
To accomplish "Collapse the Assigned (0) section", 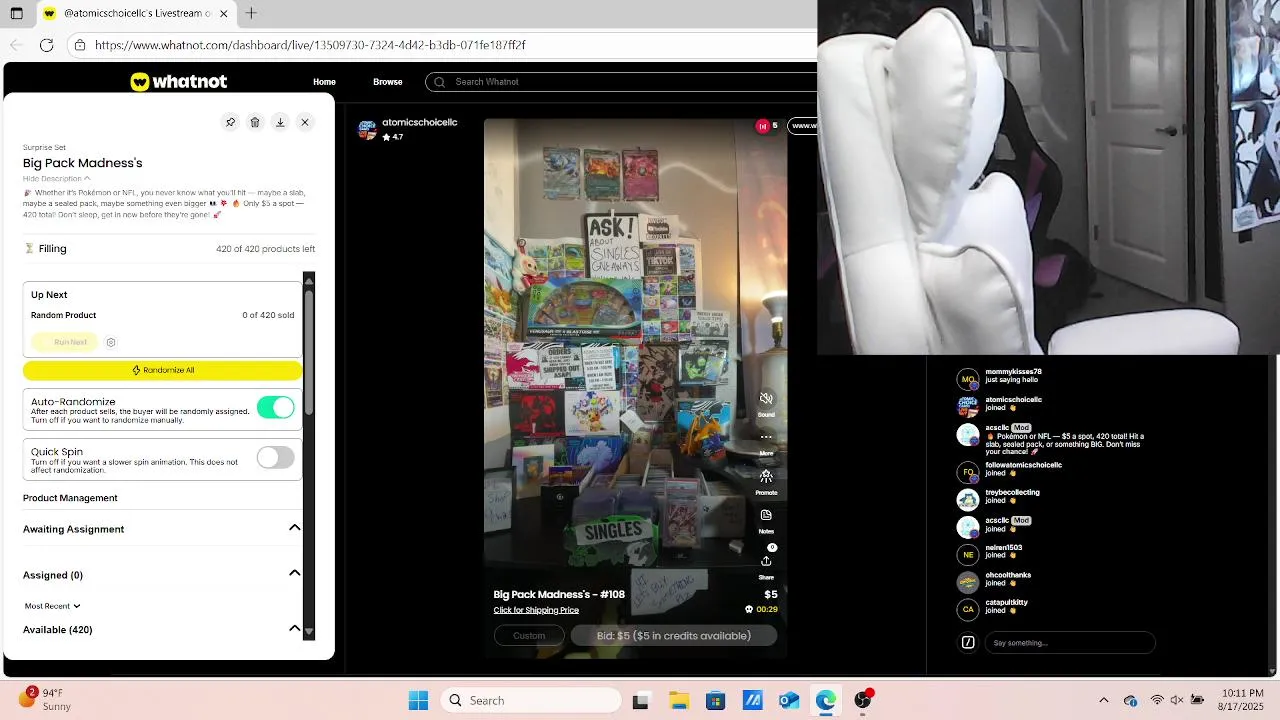I will point(295,574).
